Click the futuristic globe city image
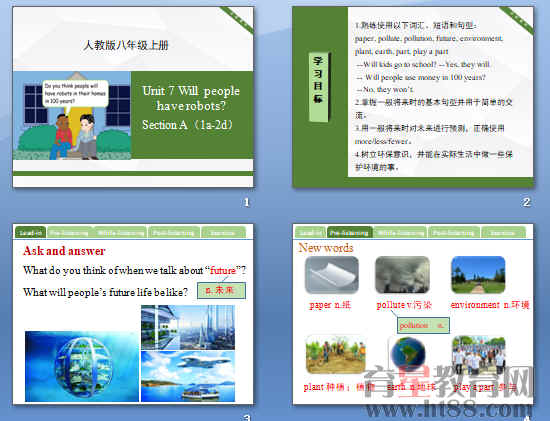Image resolution: width=550 pixels, height=421 pixels. click(82, 366)
